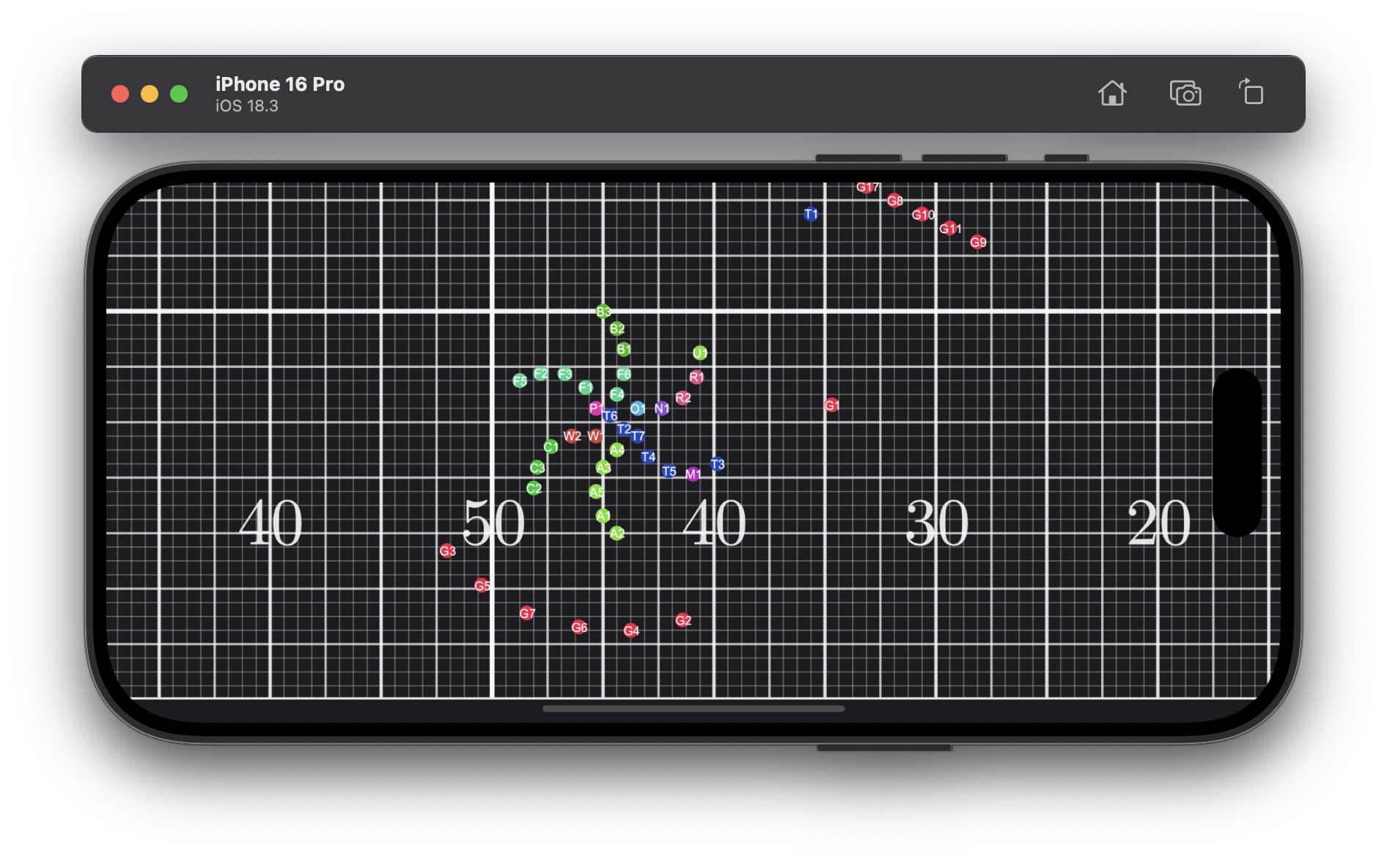Select the red G3 marker
This screenshot has height=868, width=1387.
click(x=447, y=551)
